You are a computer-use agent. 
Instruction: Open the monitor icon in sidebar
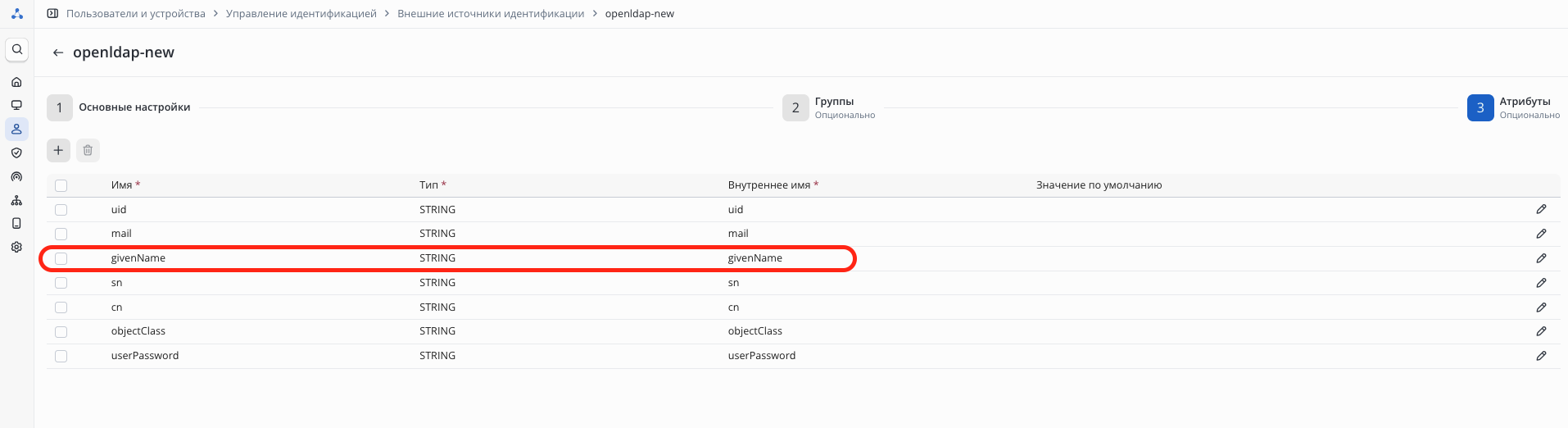pyautogui.click(x=16, y=105)
